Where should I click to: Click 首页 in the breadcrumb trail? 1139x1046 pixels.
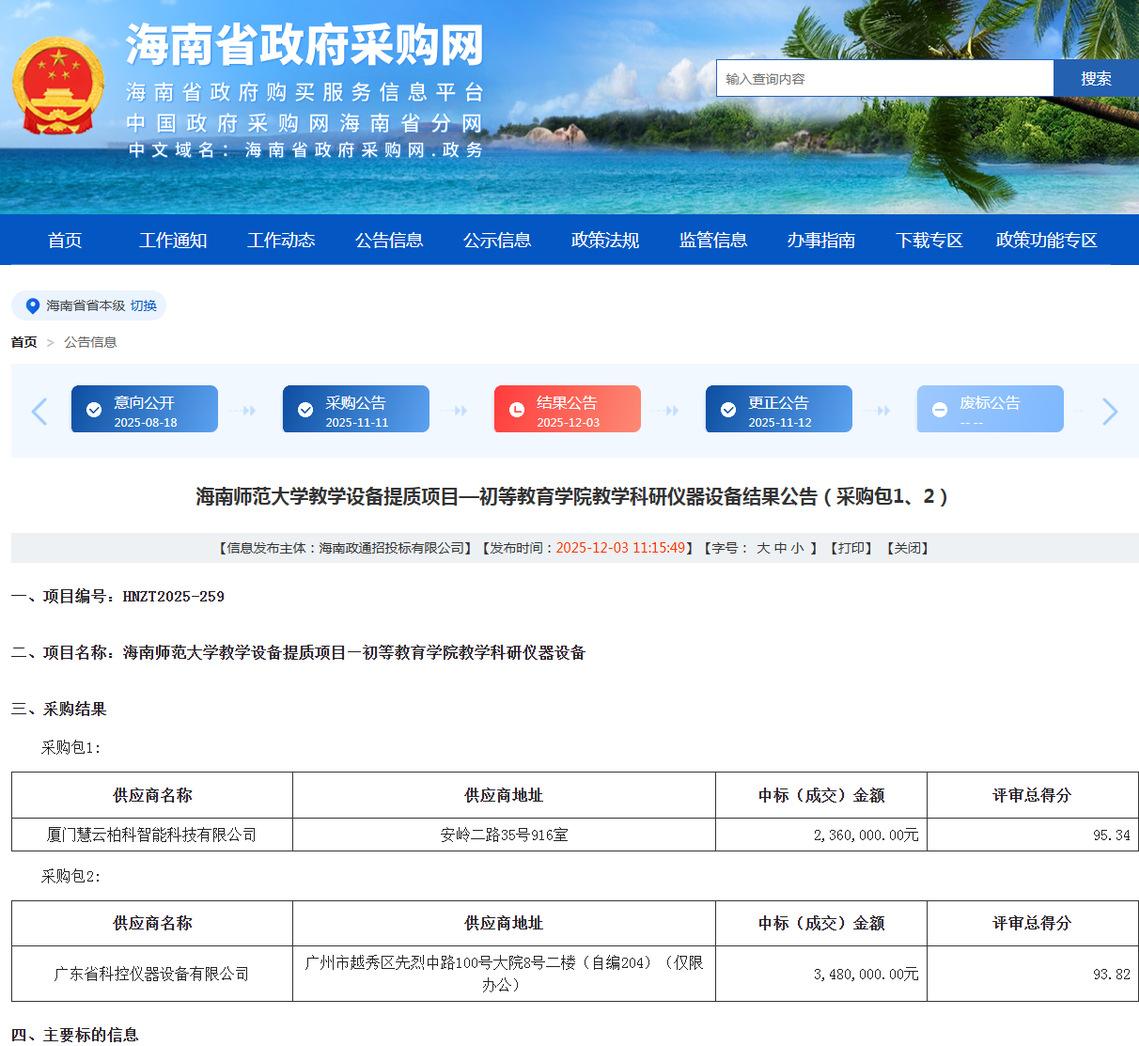pos(24,342)
